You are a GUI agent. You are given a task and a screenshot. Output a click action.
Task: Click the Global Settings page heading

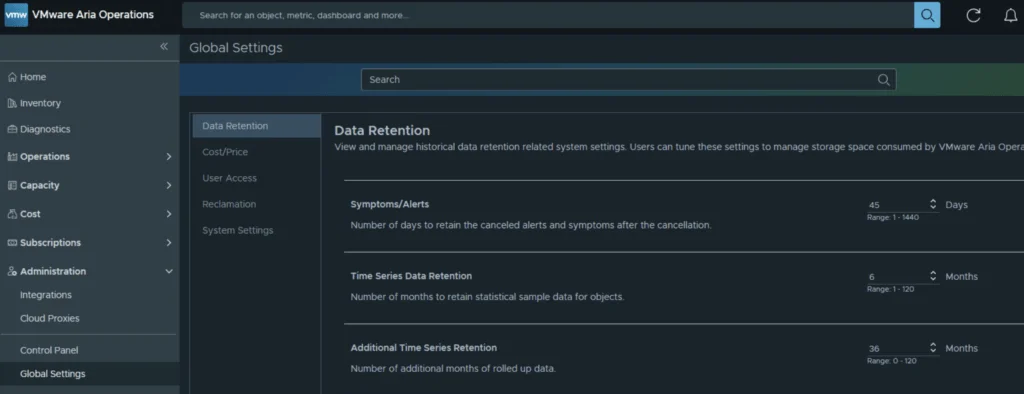tap(236, 48)
